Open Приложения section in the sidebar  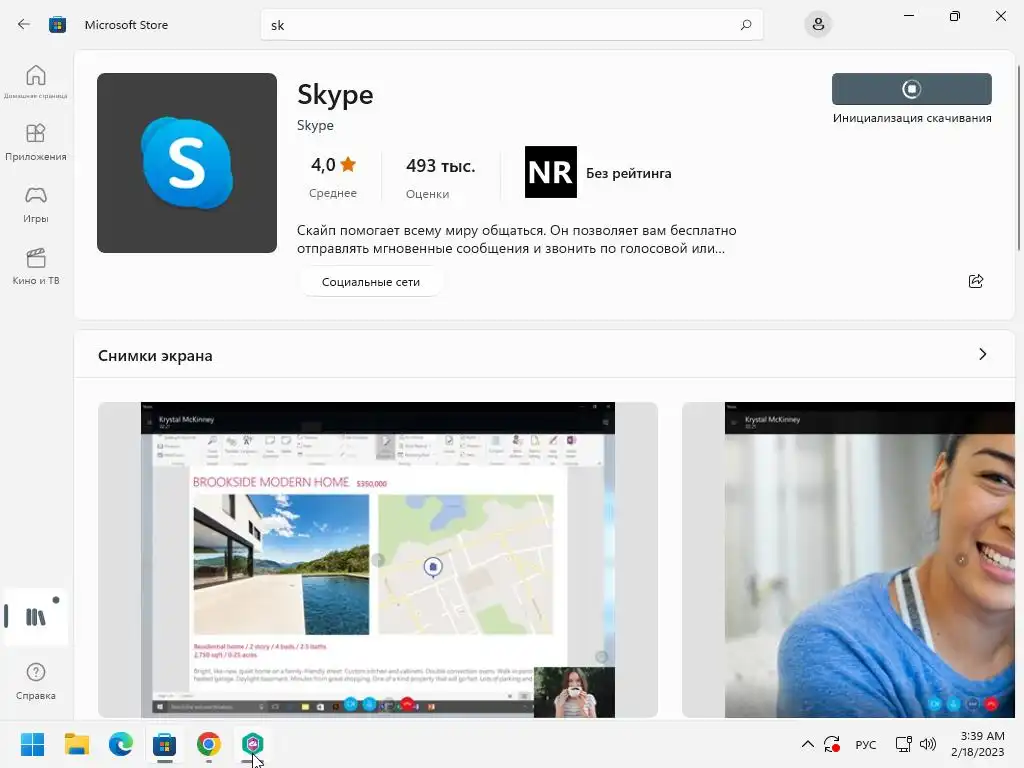pos(35,142)
